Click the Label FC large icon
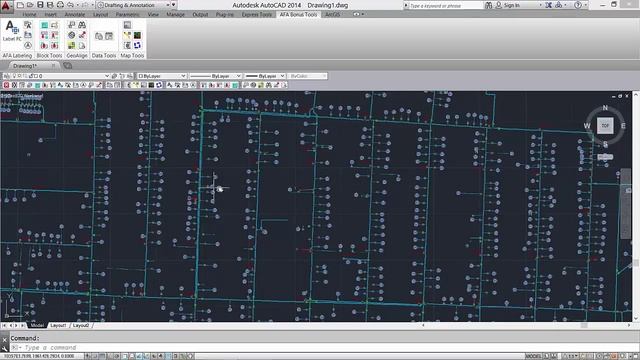This screenshot has width=640, height=360. pyautogui.click(x=12, y=31)
